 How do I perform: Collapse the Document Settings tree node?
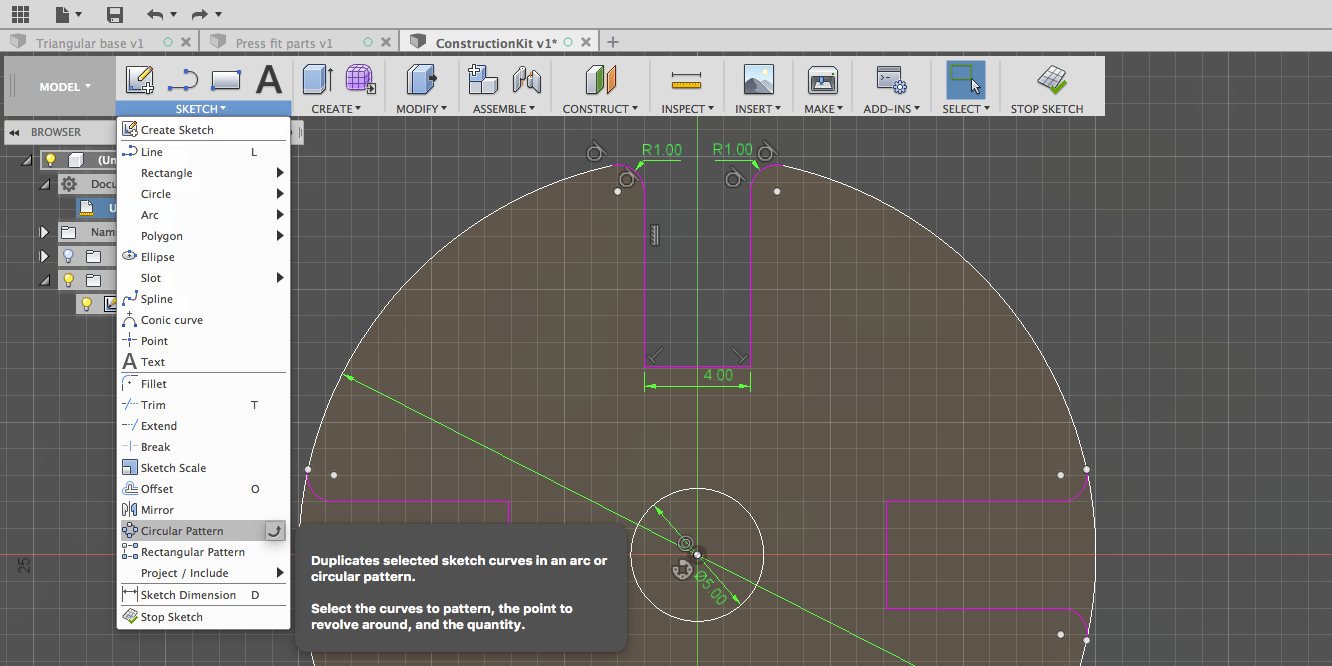44,184
